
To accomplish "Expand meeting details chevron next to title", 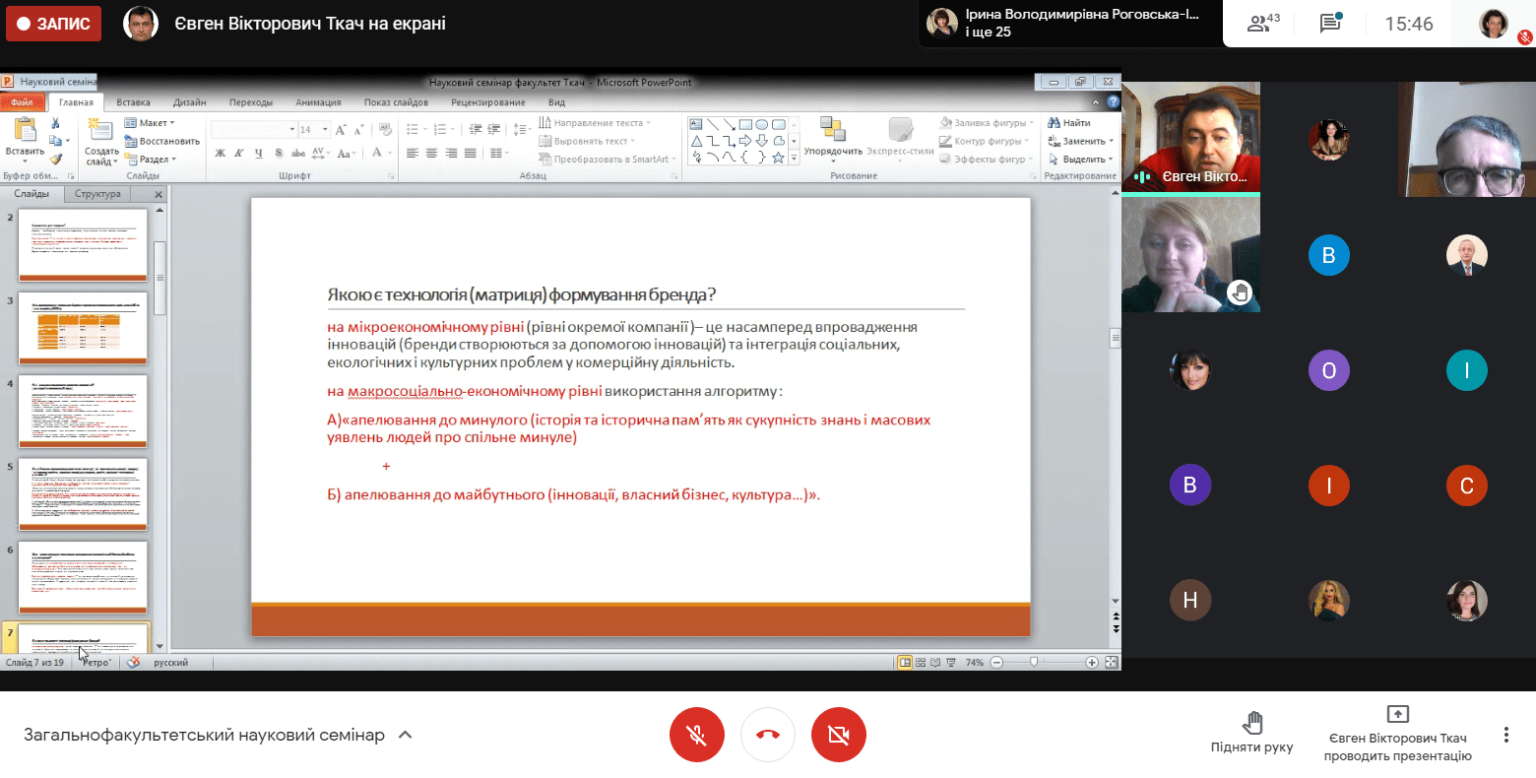I will [x=405, y=735].
